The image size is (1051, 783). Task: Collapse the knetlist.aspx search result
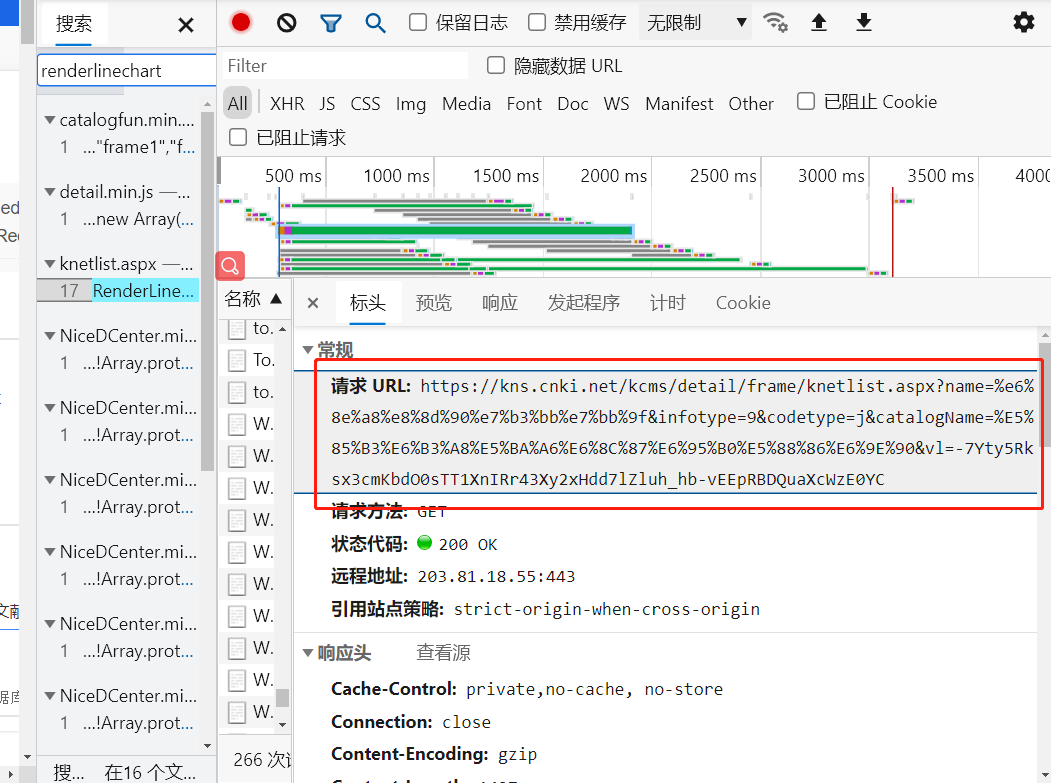click(50, 264)
